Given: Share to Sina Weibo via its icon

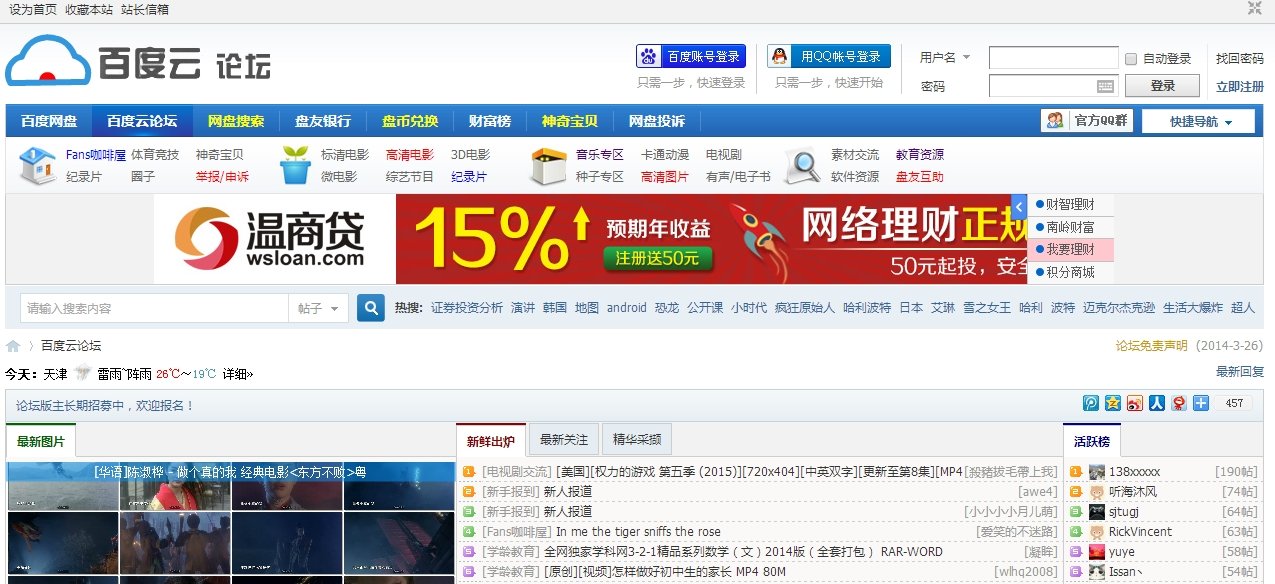Looking at the screenshot, I should [x=1134, y=403].
